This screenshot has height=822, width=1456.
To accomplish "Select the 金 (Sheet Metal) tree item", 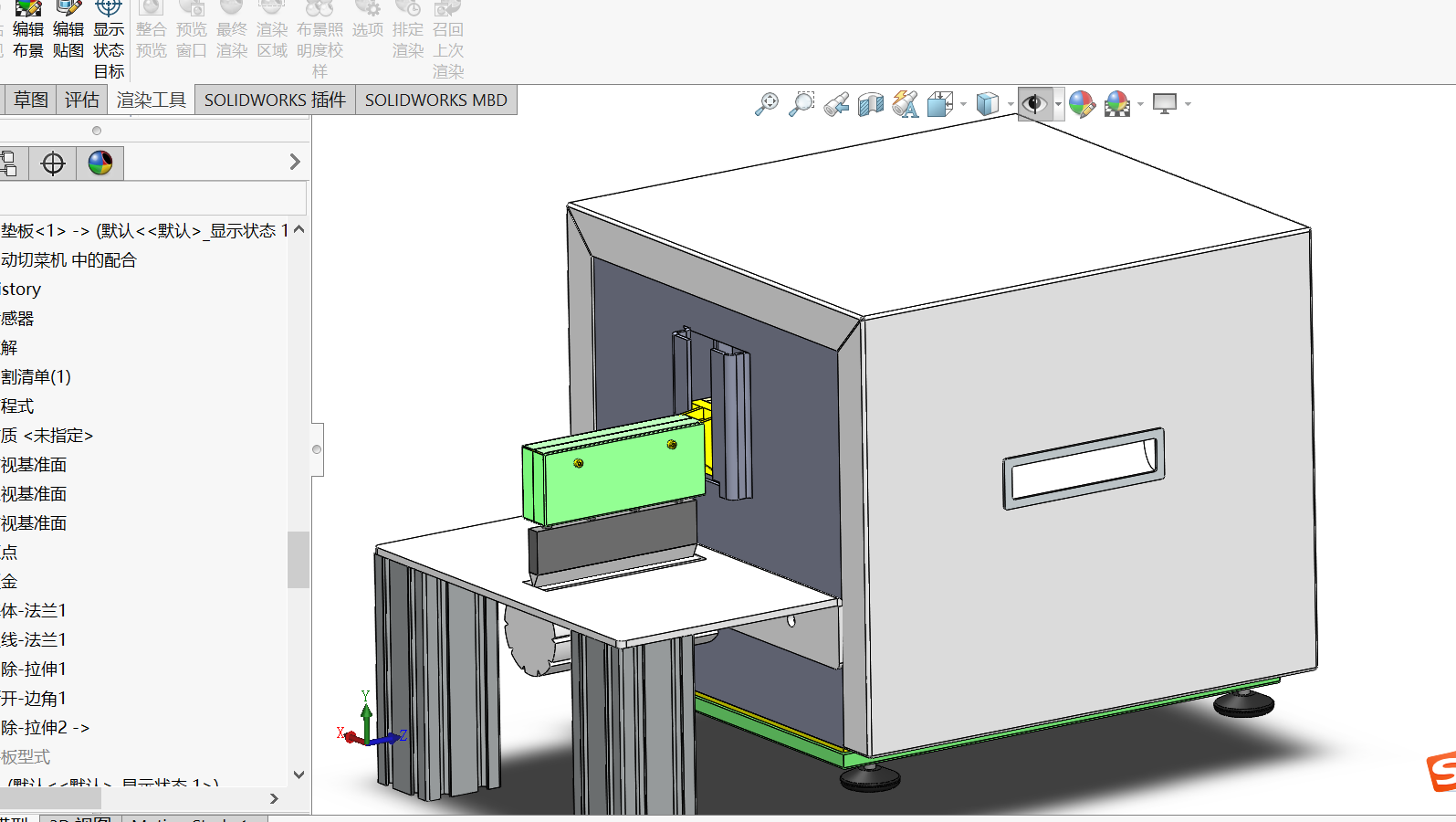I will (9, 582).
